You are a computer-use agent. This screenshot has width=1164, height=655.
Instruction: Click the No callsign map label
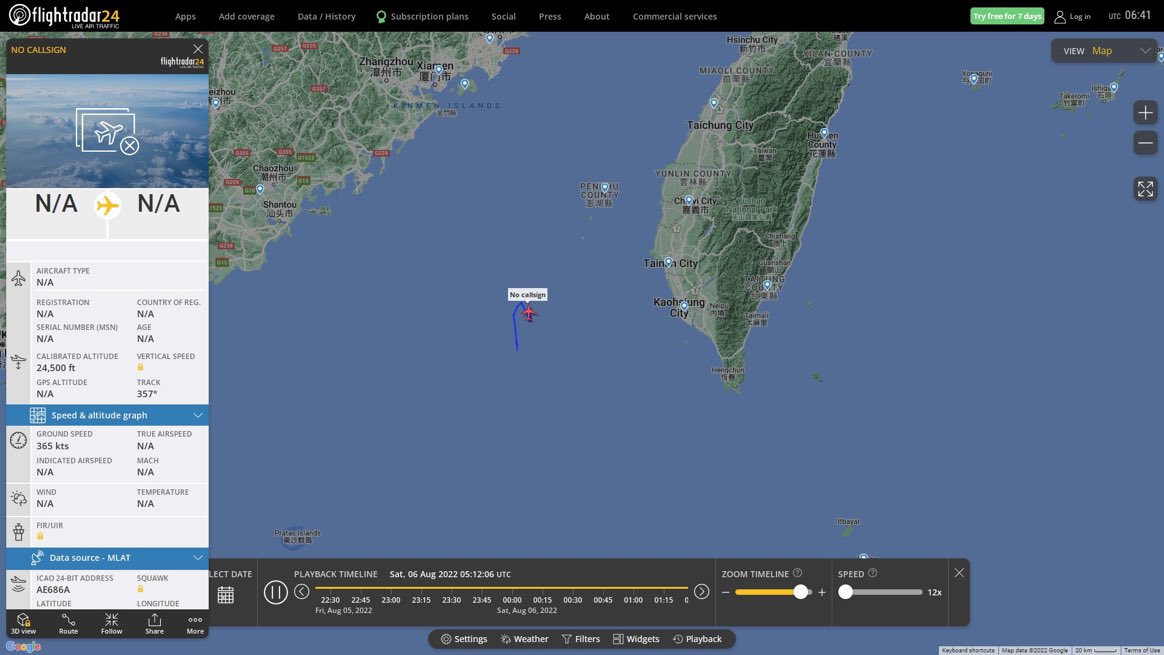tap(527, 295)
